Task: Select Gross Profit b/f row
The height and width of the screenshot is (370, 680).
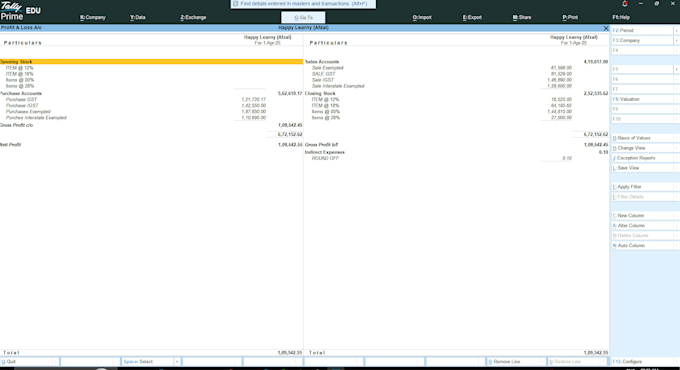Action: pyautogui.click(x=457, y=144)
